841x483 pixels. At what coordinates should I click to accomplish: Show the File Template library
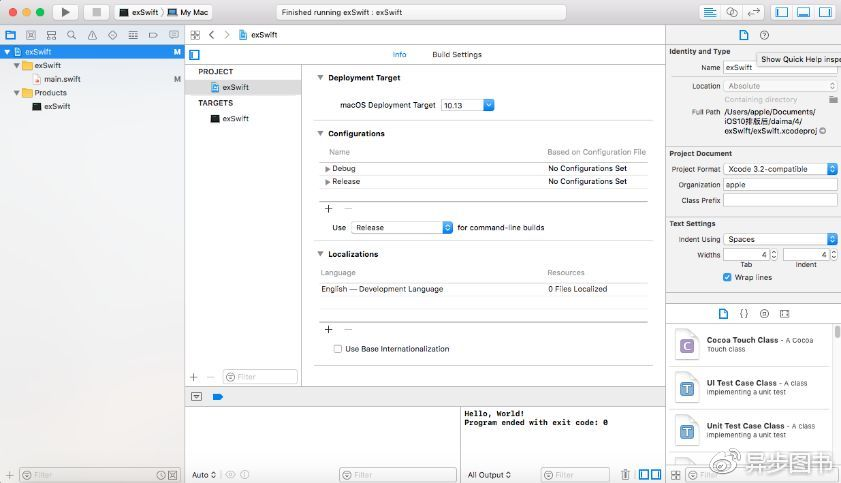coord(723,314)
